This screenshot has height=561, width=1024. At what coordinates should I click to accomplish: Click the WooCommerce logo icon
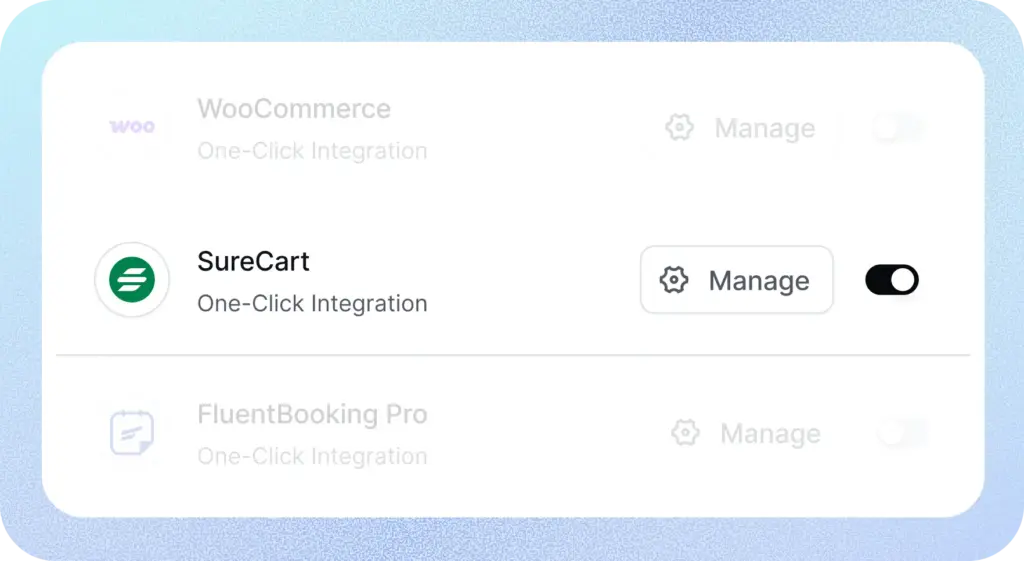[x=132, y=127]
